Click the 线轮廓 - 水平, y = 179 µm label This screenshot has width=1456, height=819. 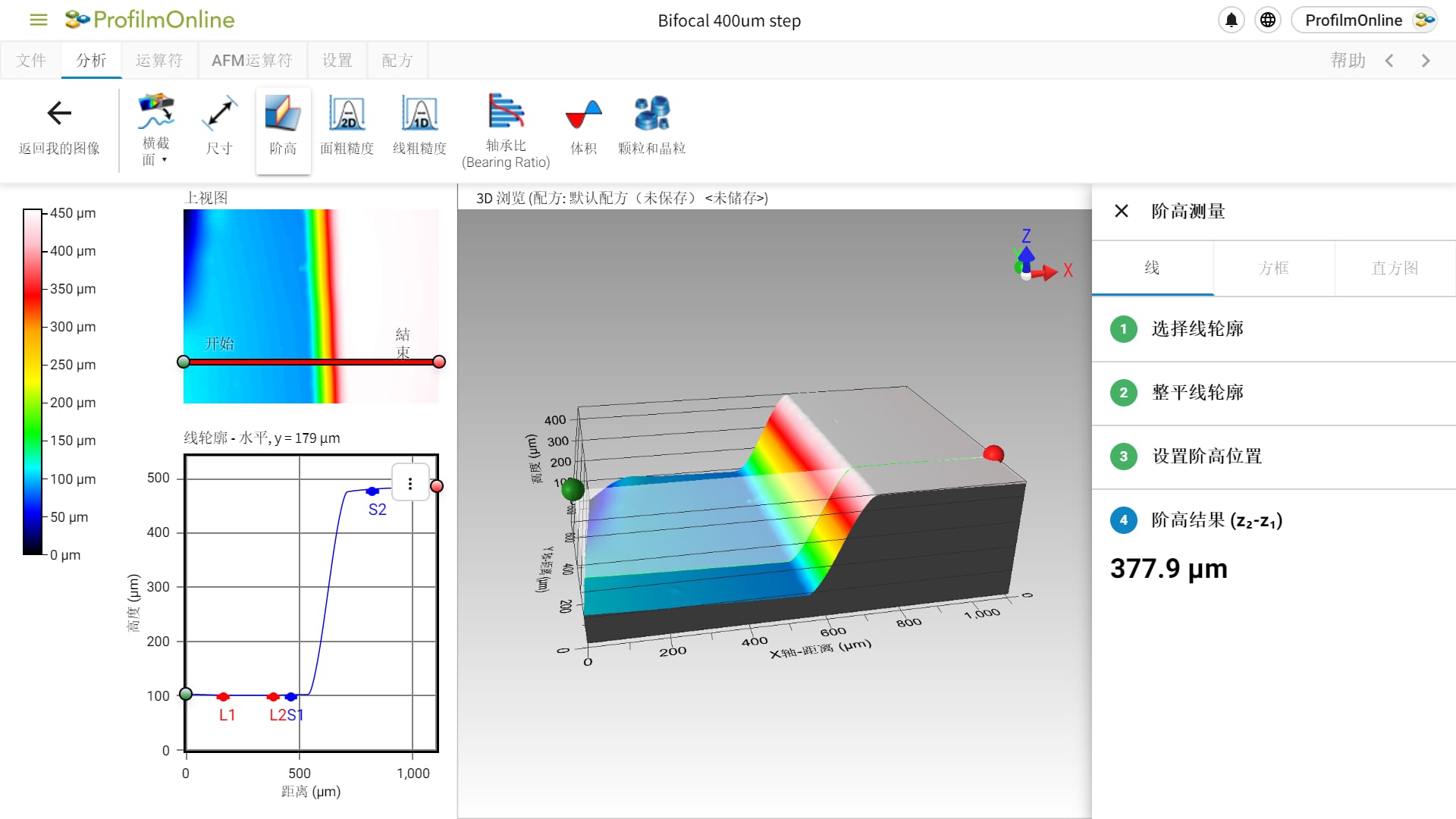pyautogui.click(x=262, y=438)
